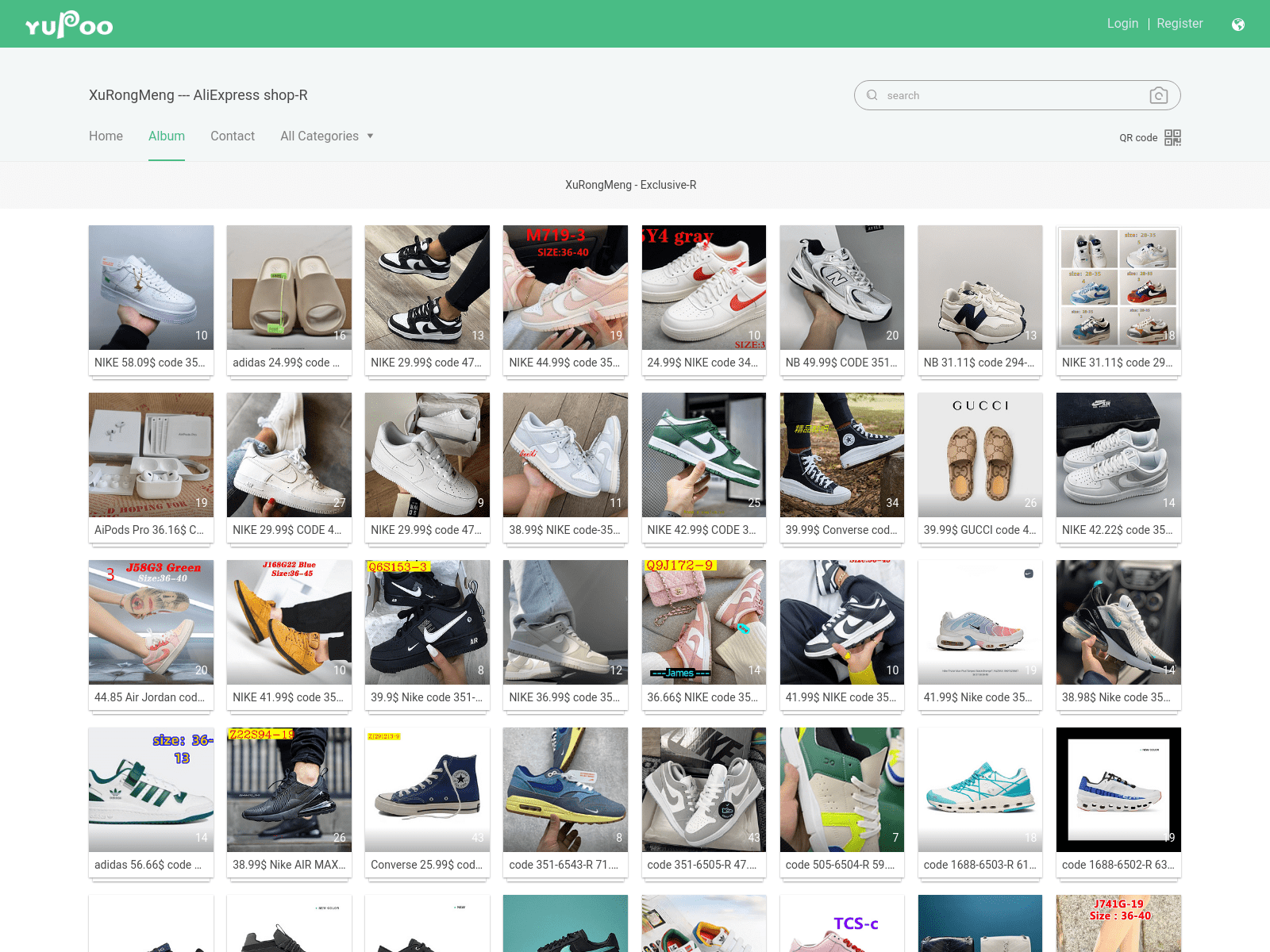Open NIKE 29.99$ CODE 4 album

pos(289,468)
